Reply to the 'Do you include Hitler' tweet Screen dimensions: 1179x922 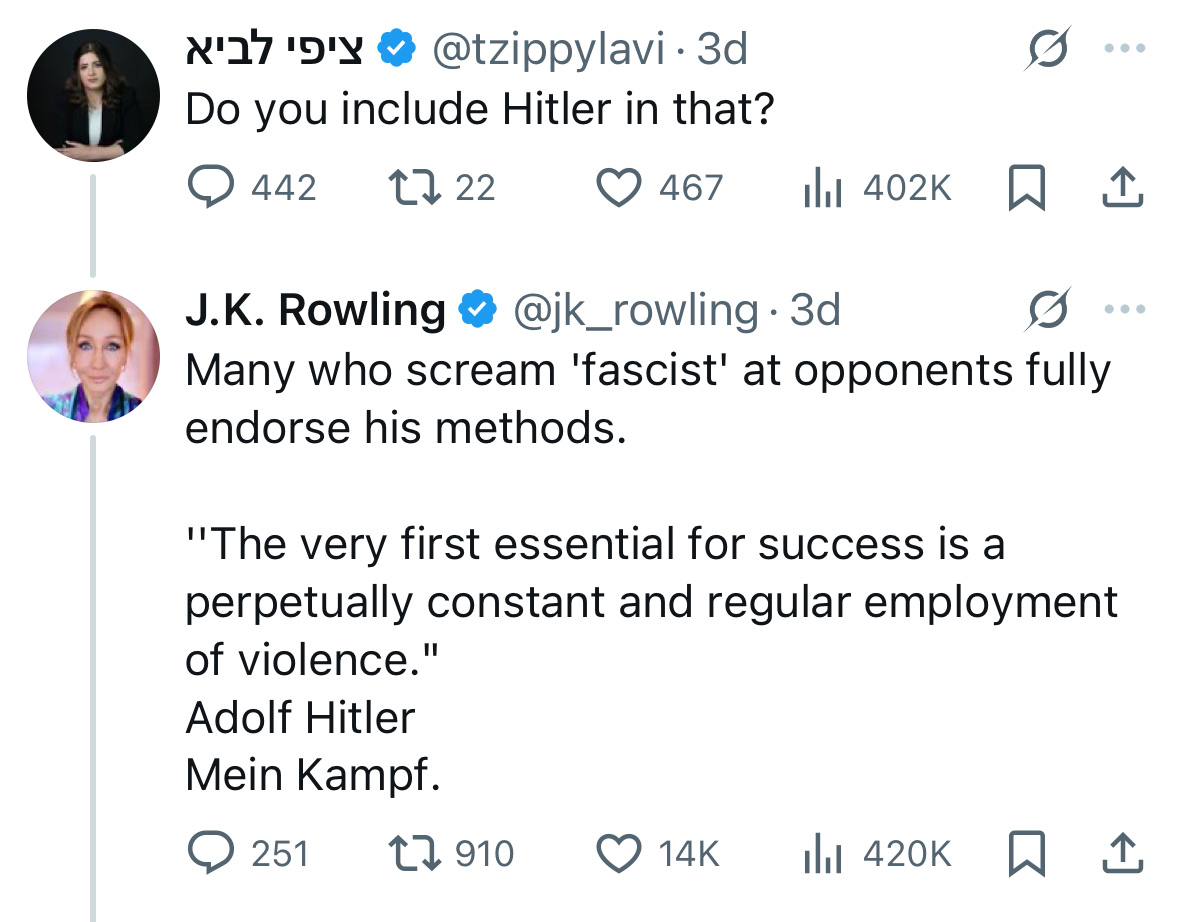211,188
